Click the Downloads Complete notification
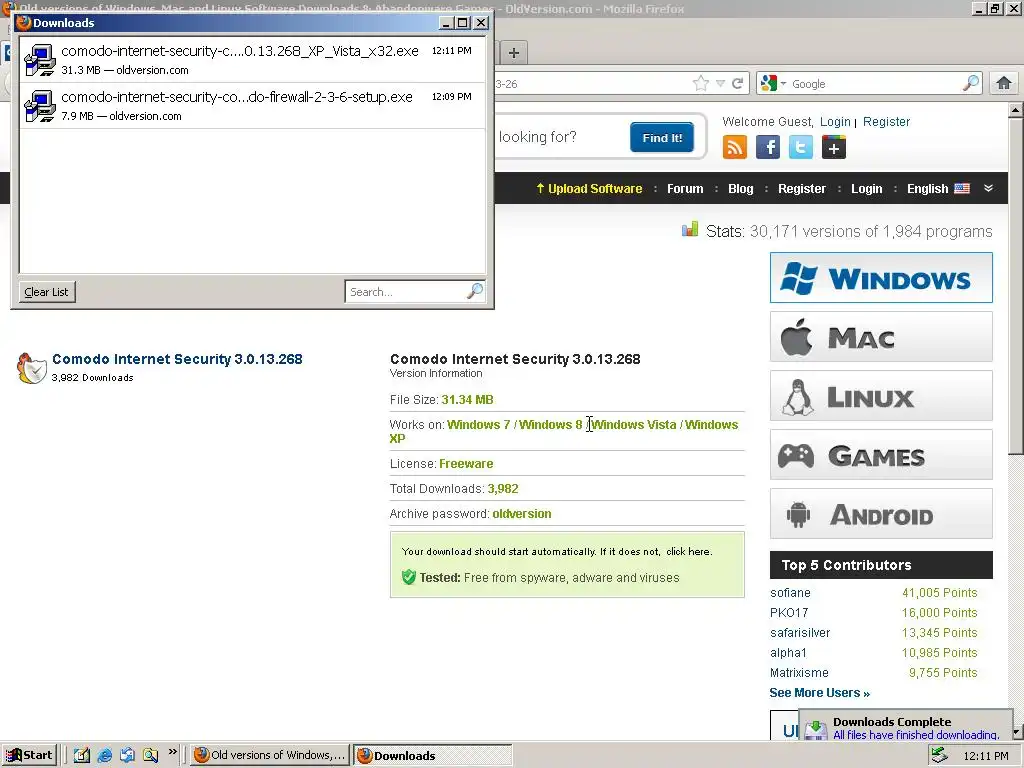 905,727
